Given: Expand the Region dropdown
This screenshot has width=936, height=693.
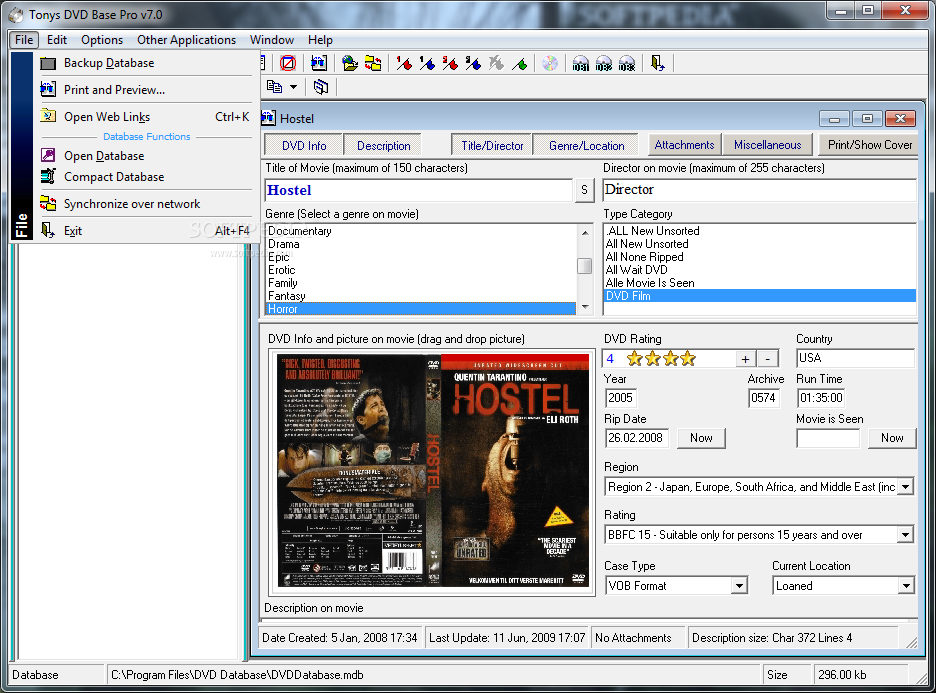Looking at the screenshot, I should 906,486.
